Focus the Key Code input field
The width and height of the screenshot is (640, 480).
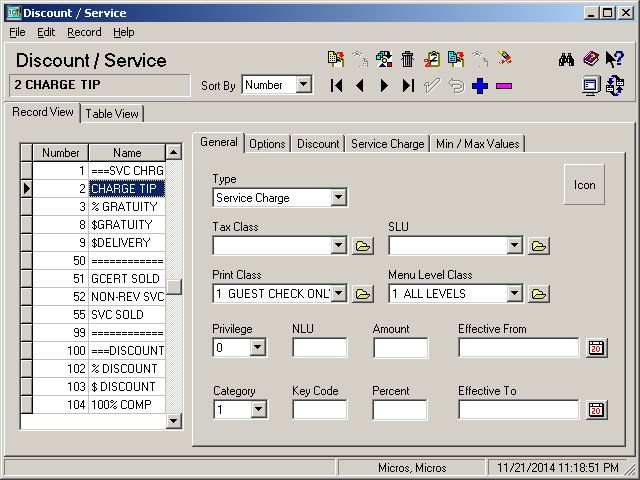(320, 409)
